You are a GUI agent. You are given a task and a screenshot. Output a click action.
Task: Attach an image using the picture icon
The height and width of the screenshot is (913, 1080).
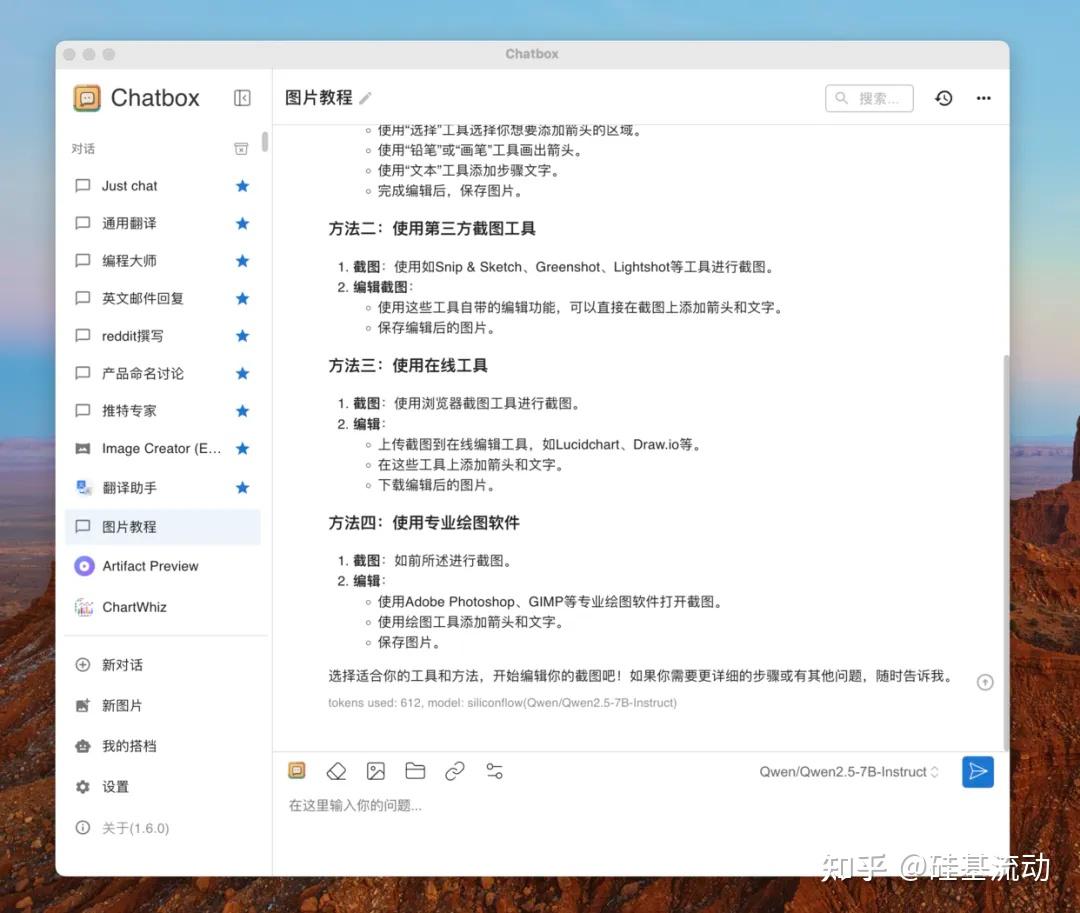click(375, 770)
